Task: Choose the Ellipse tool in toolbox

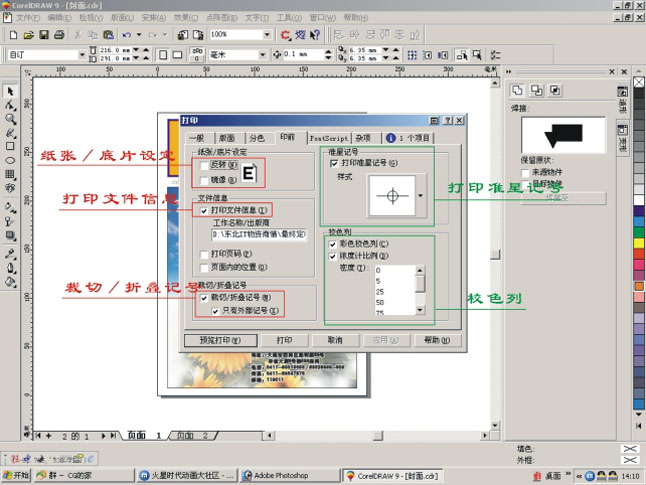Action: 10,158
